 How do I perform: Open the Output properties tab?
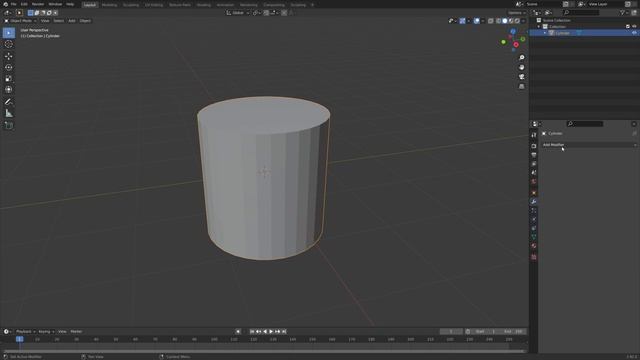pos(534,155)
